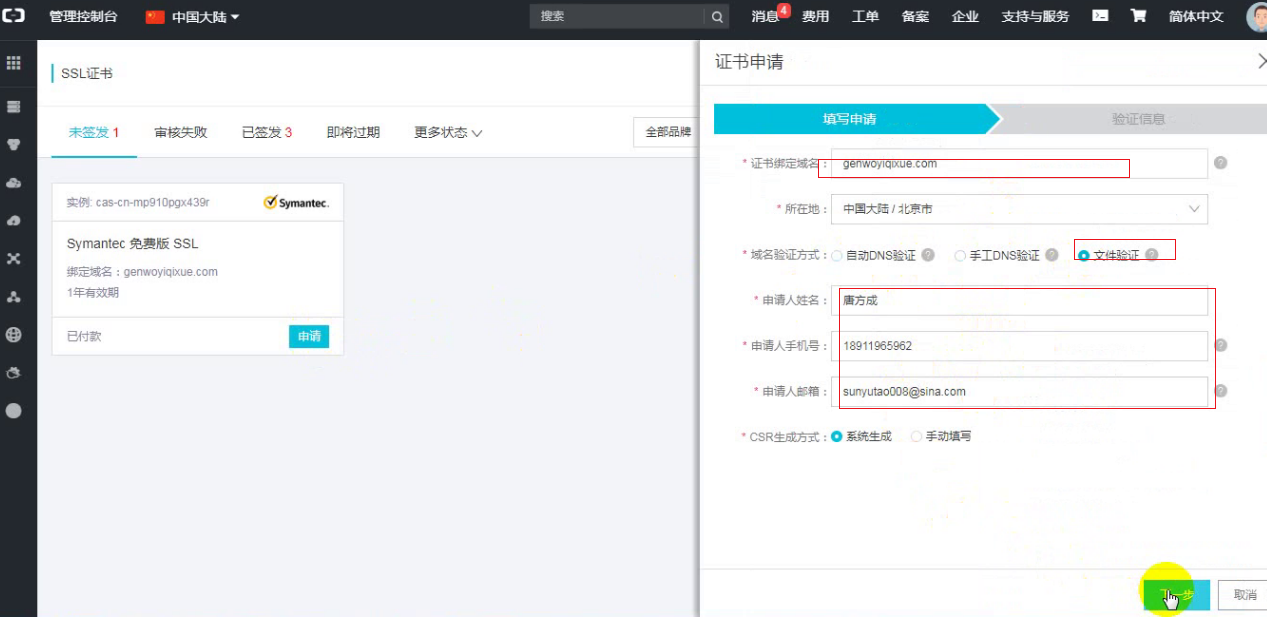Click the 申请 button on certificate card
Image resolution: width=1267 pixels, height=617 pixels.
click(309, 336)
